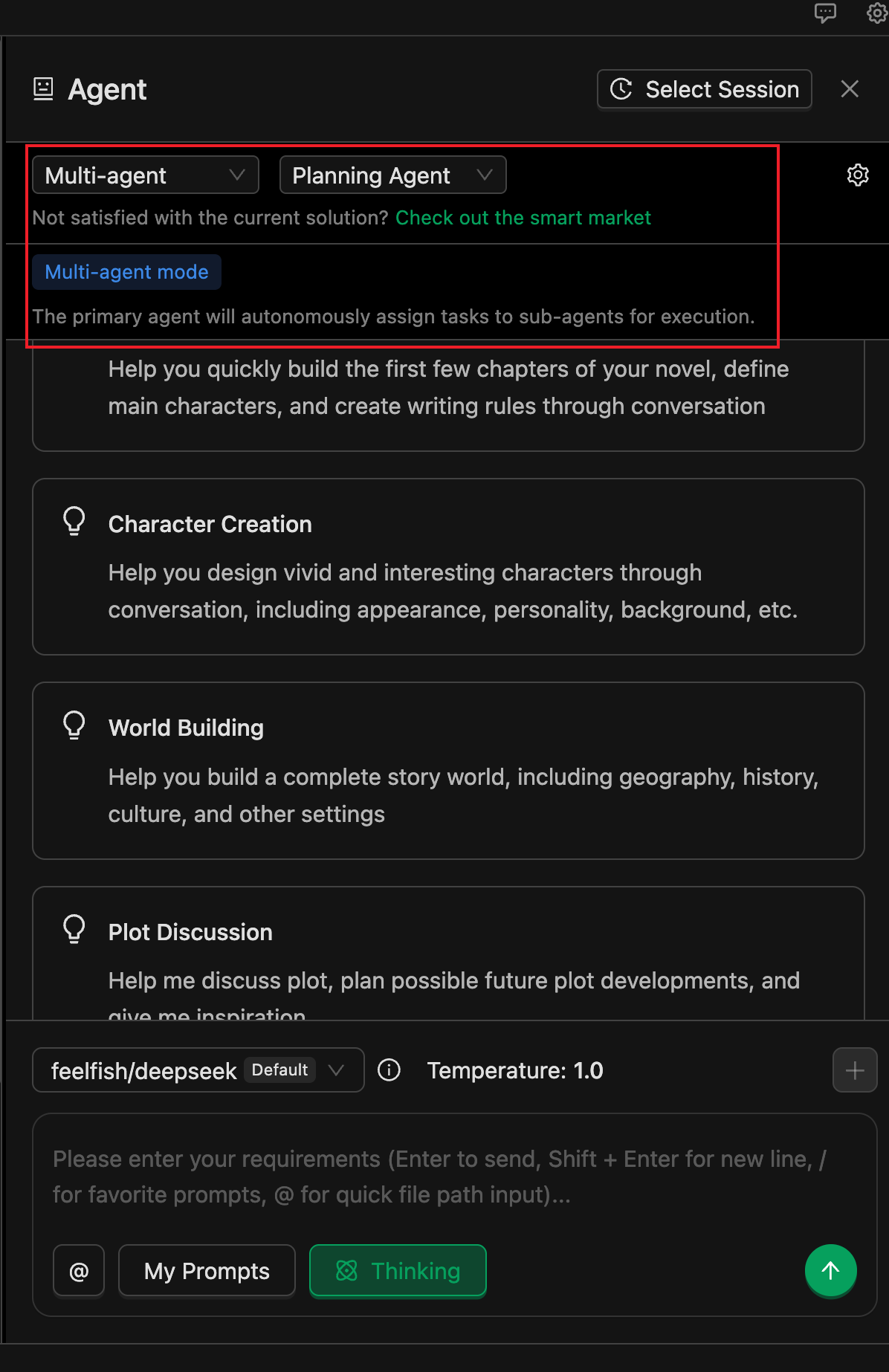This screenshot has width=889, height=1372.
Task: Expand the Multi-agent mode dropdown
Action: coord(146,175)
